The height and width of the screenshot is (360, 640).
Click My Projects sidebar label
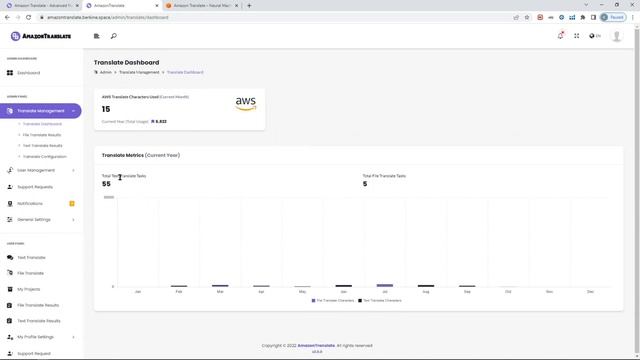[29, 289]
